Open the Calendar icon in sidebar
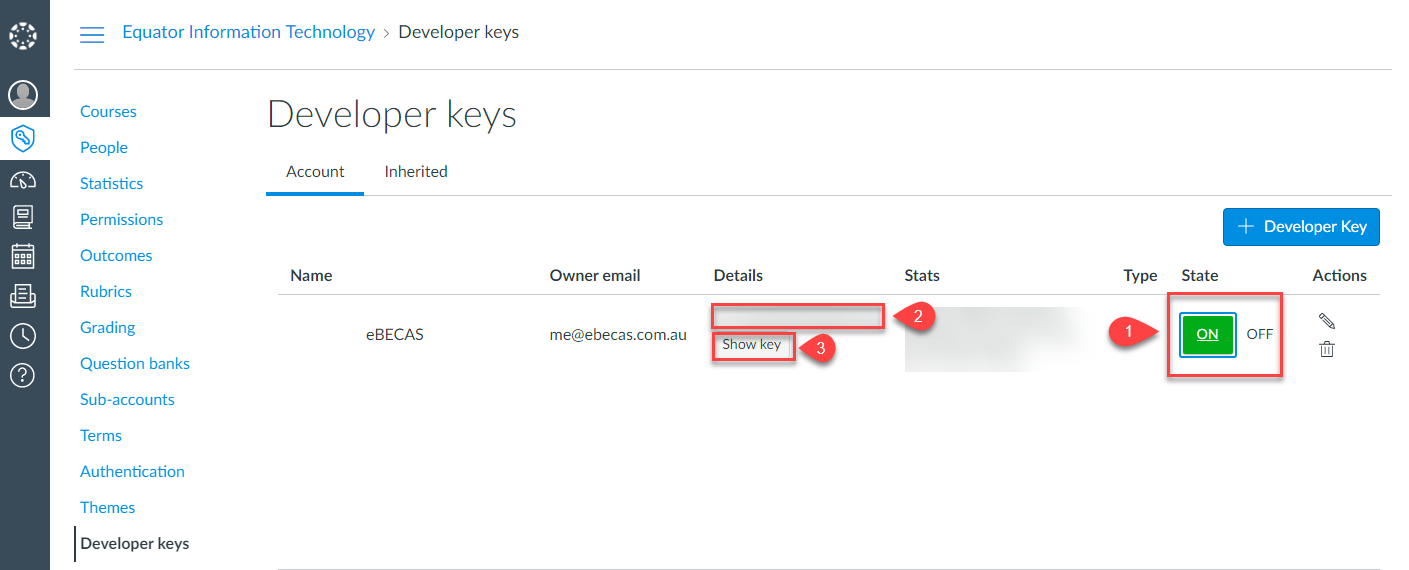Image resolution: width=1409 pixels, height=570 pixels. [22, 256]
